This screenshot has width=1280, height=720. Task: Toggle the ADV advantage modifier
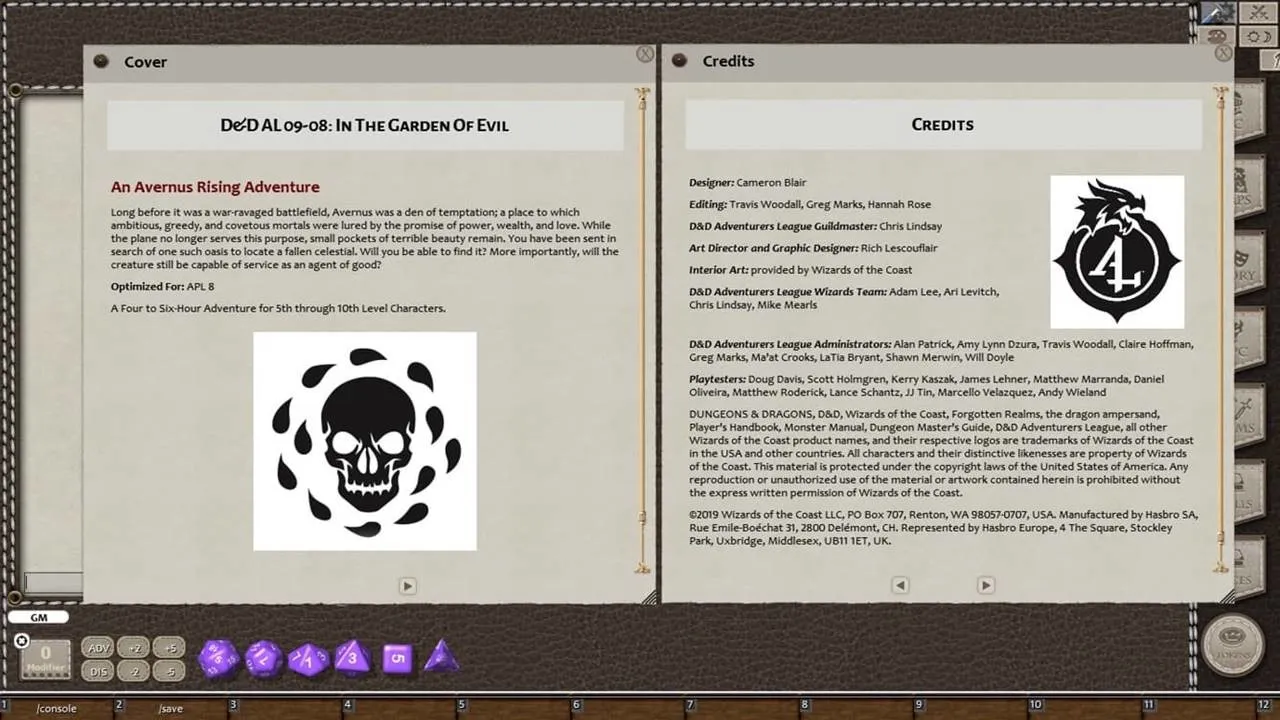click(97, 648)
